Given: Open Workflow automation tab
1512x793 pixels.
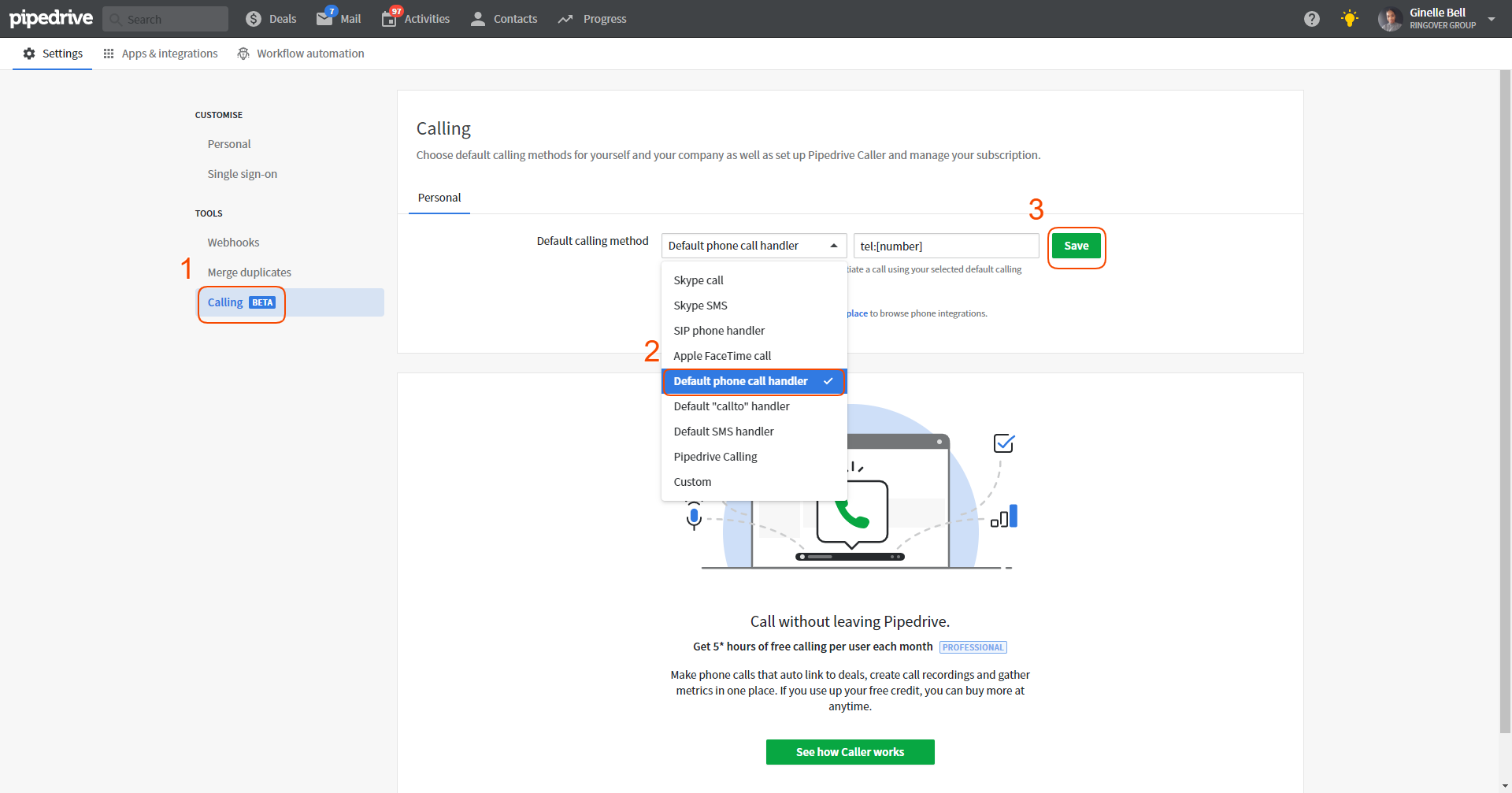Looking at the screenshot, I should 301,54.
